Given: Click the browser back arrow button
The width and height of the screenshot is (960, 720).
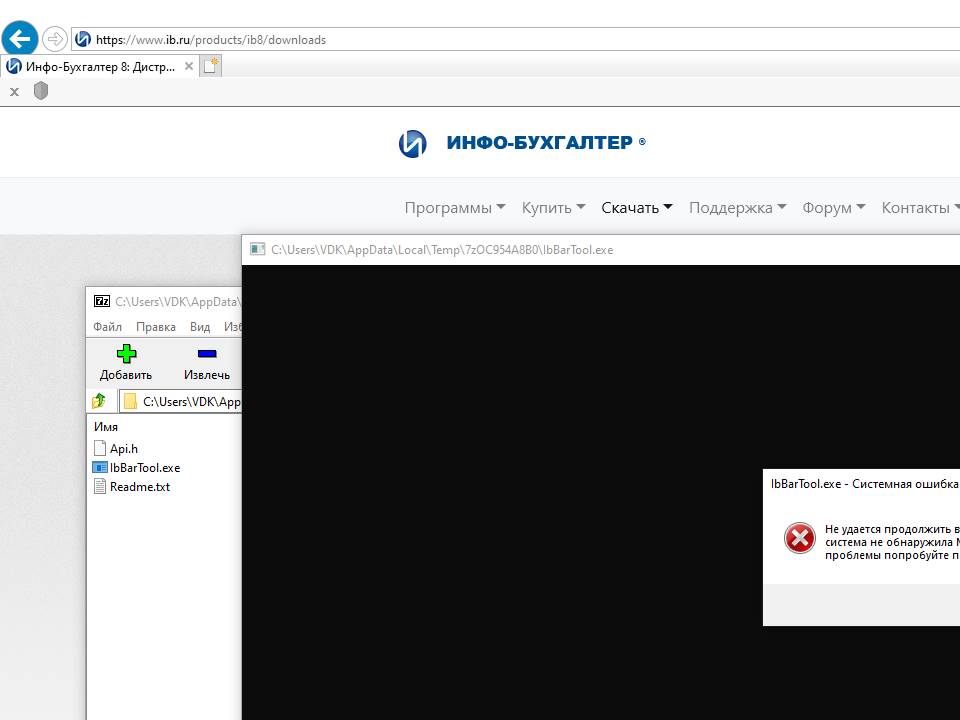Looking at the screenshot, I should tap(20, 39).
